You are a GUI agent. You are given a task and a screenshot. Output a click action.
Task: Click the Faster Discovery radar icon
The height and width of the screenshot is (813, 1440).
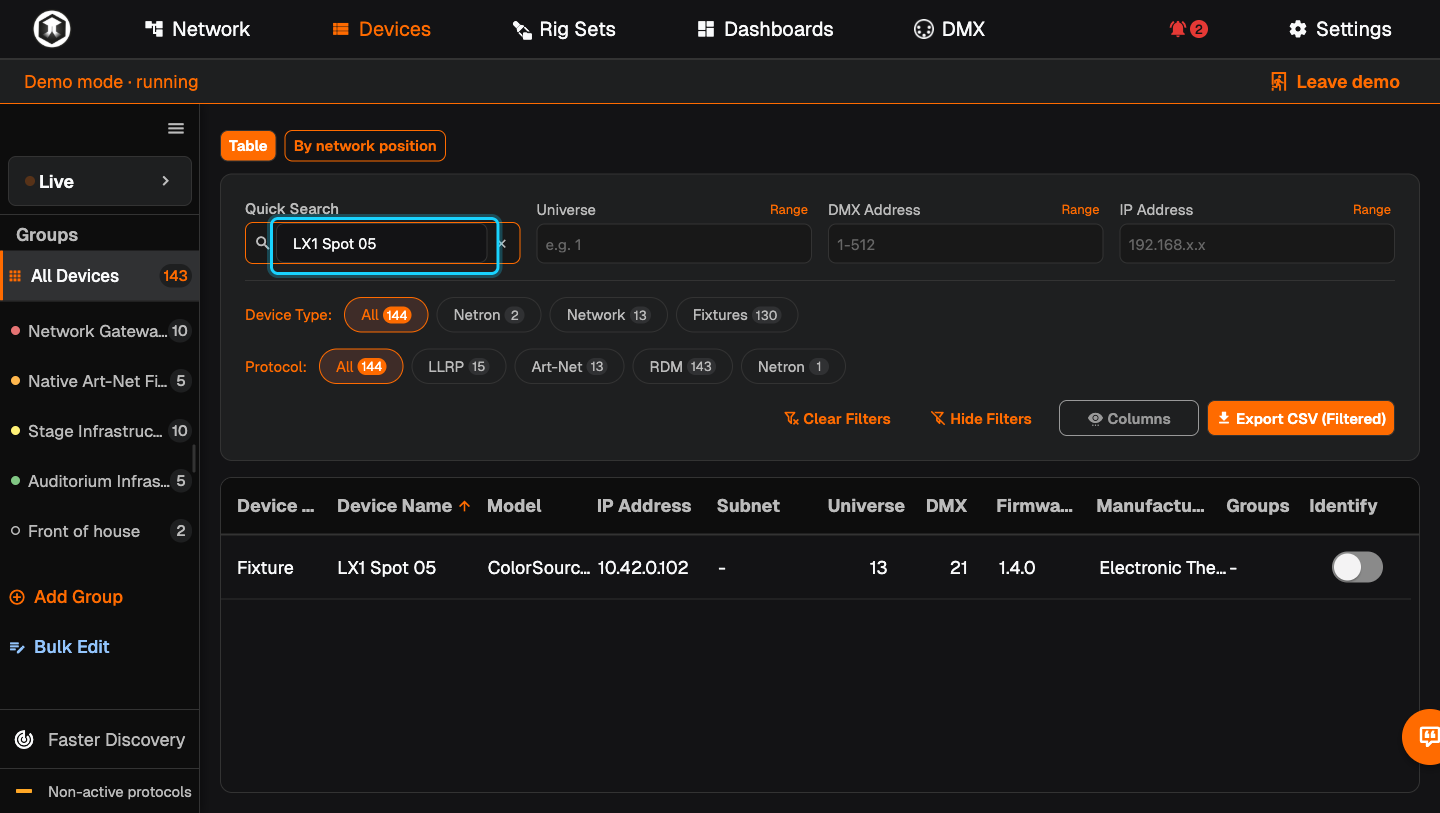24,740
